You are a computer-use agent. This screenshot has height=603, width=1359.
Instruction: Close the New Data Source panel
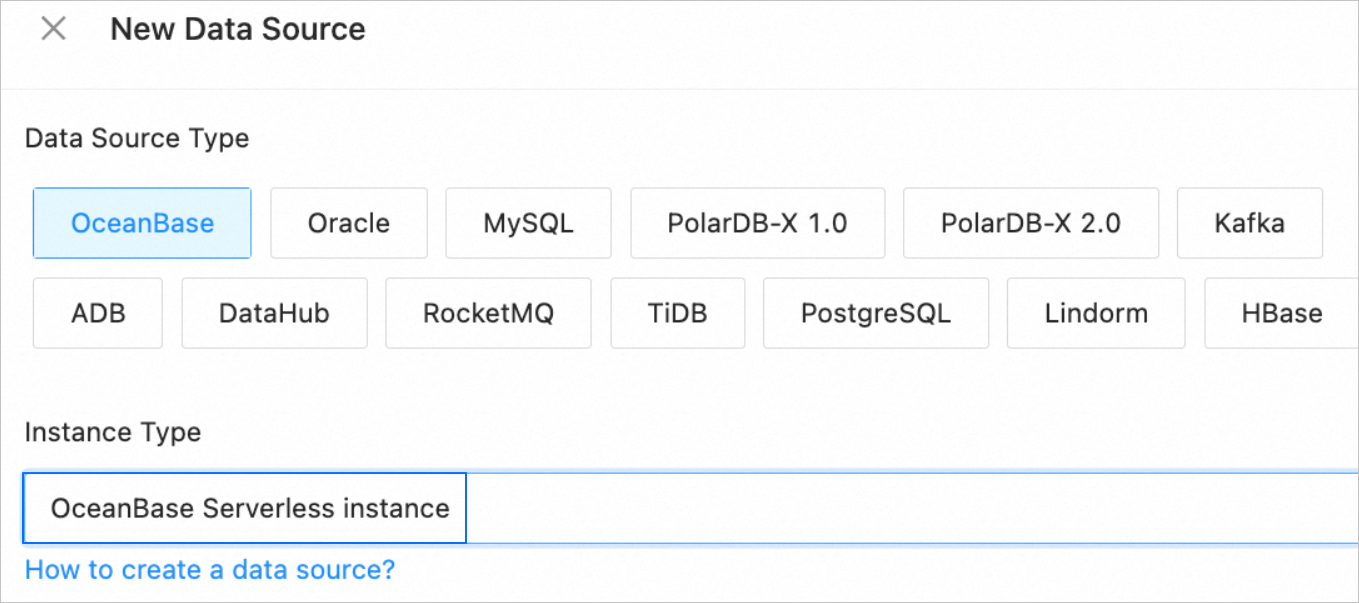[x=53, y=30]
